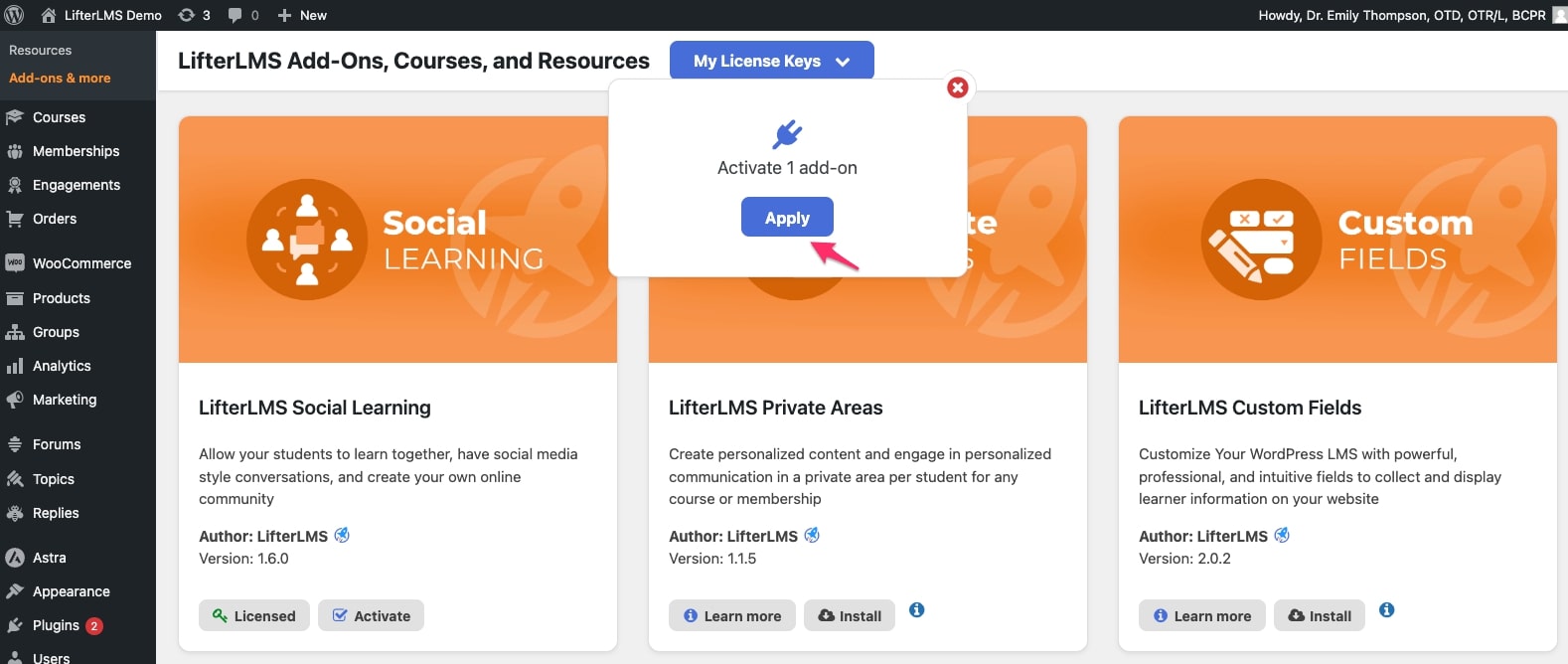Click the info icon beside Private Areas Install
Image resolution: width=1568 pixels, height=664 pixels.
pos(917,610)
